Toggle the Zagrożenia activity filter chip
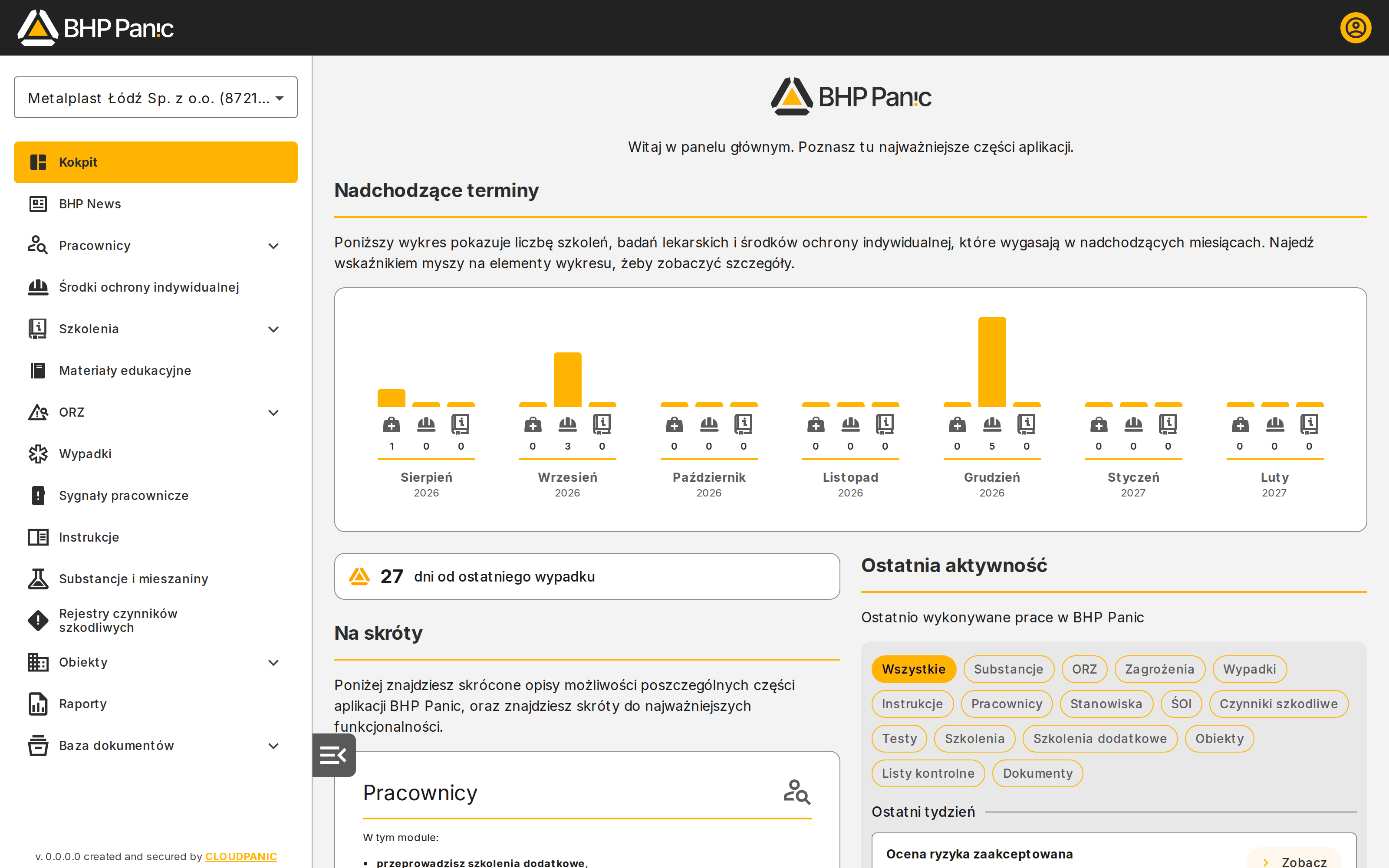 point(1159,669)
